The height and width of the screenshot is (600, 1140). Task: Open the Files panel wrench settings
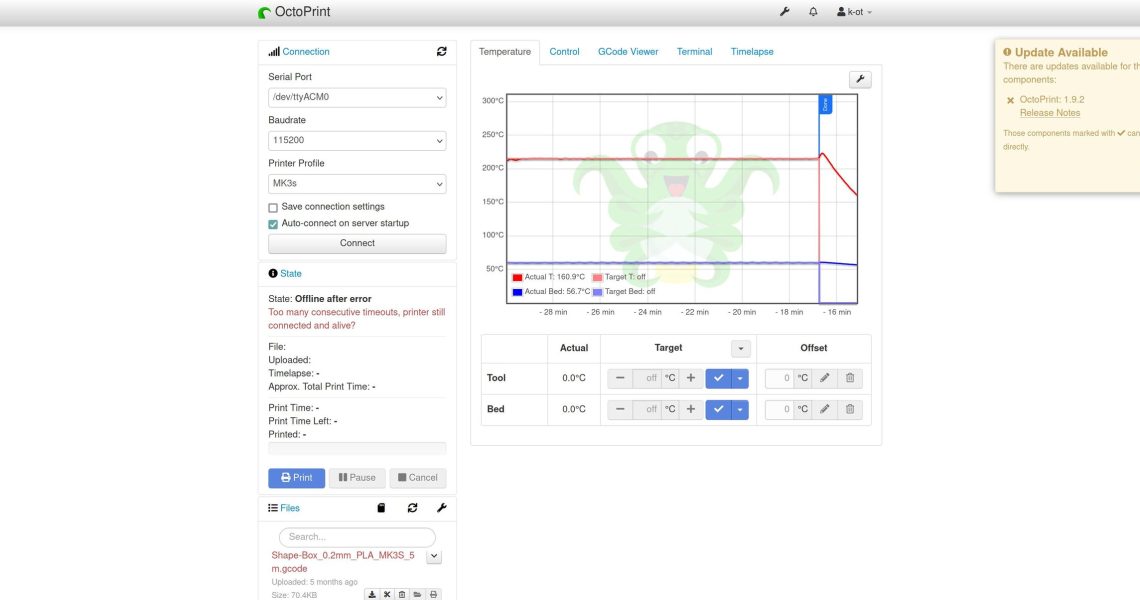[x=441, y=508]
